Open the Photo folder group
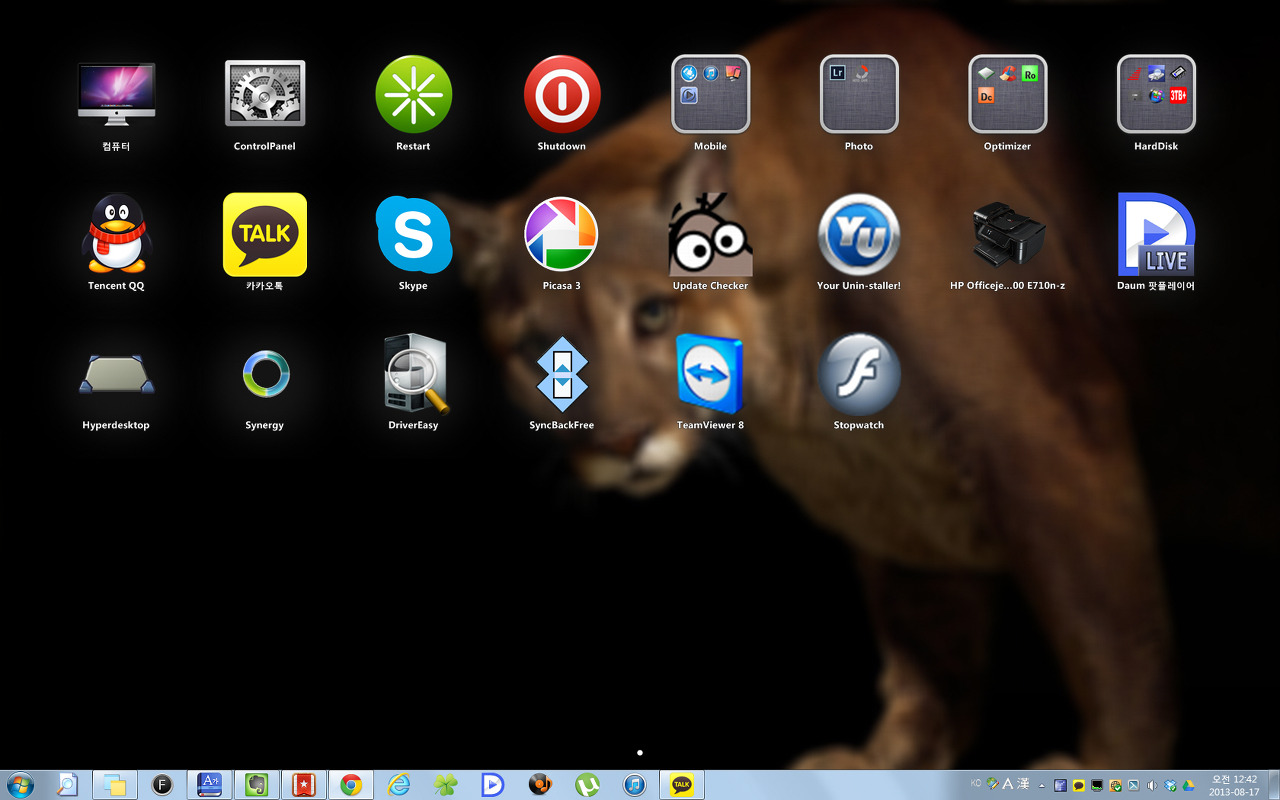This screenshot has width=1280, height=800. (859, 94)
